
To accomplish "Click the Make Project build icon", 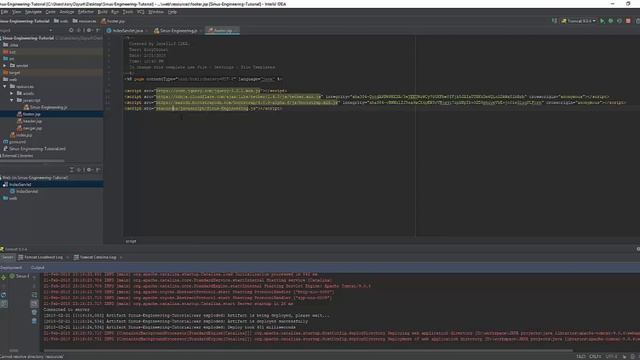I will coord(554,21).
